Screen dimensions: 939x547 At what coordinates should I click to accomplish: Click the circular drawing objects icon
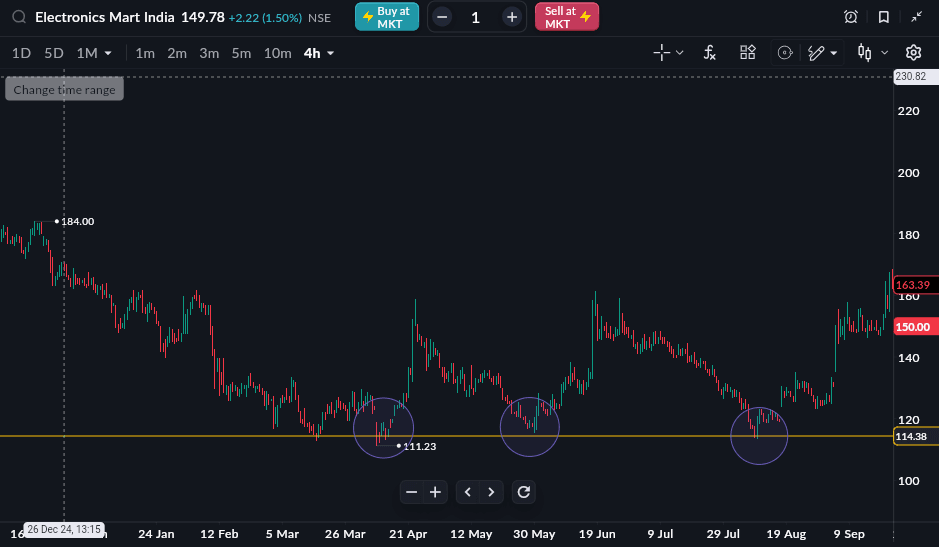(784, 53)
